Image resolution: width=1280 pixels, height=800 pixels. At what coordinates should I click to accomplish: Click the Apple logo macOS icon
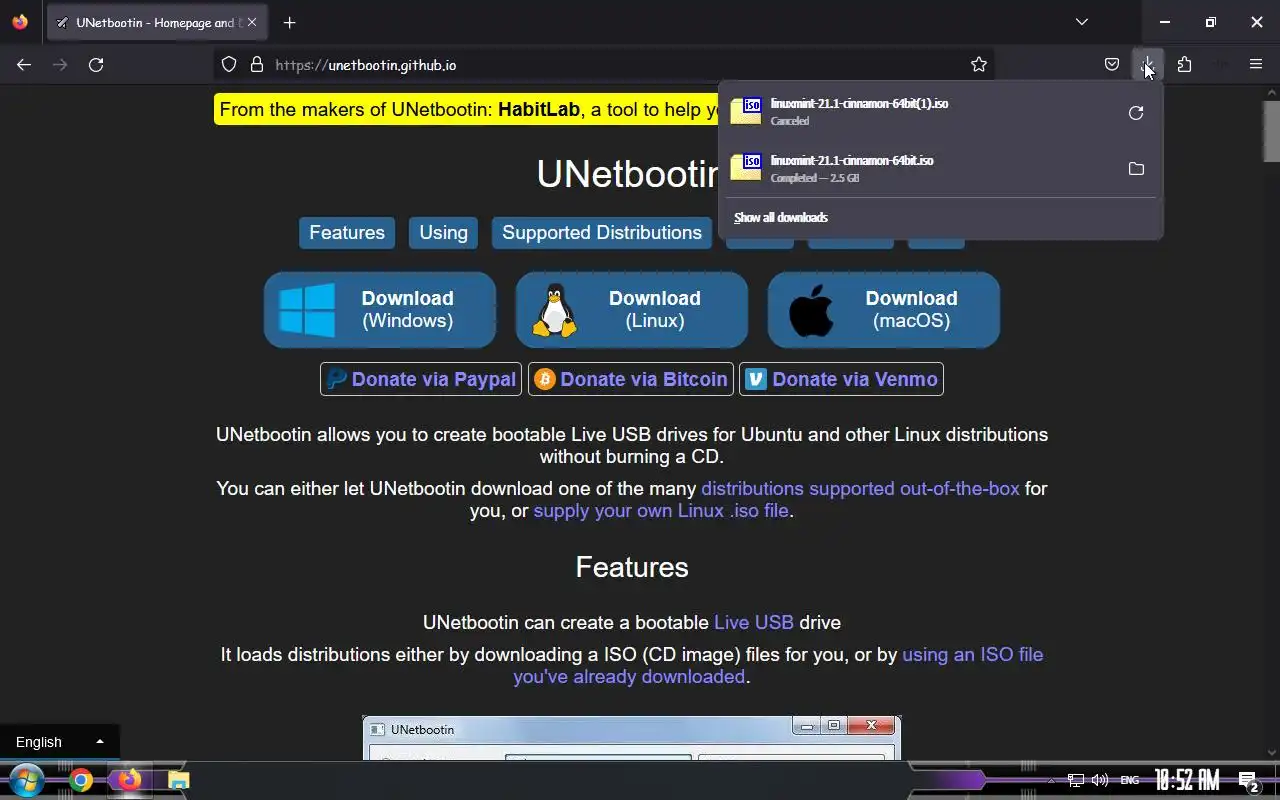(x=810, y=310)
